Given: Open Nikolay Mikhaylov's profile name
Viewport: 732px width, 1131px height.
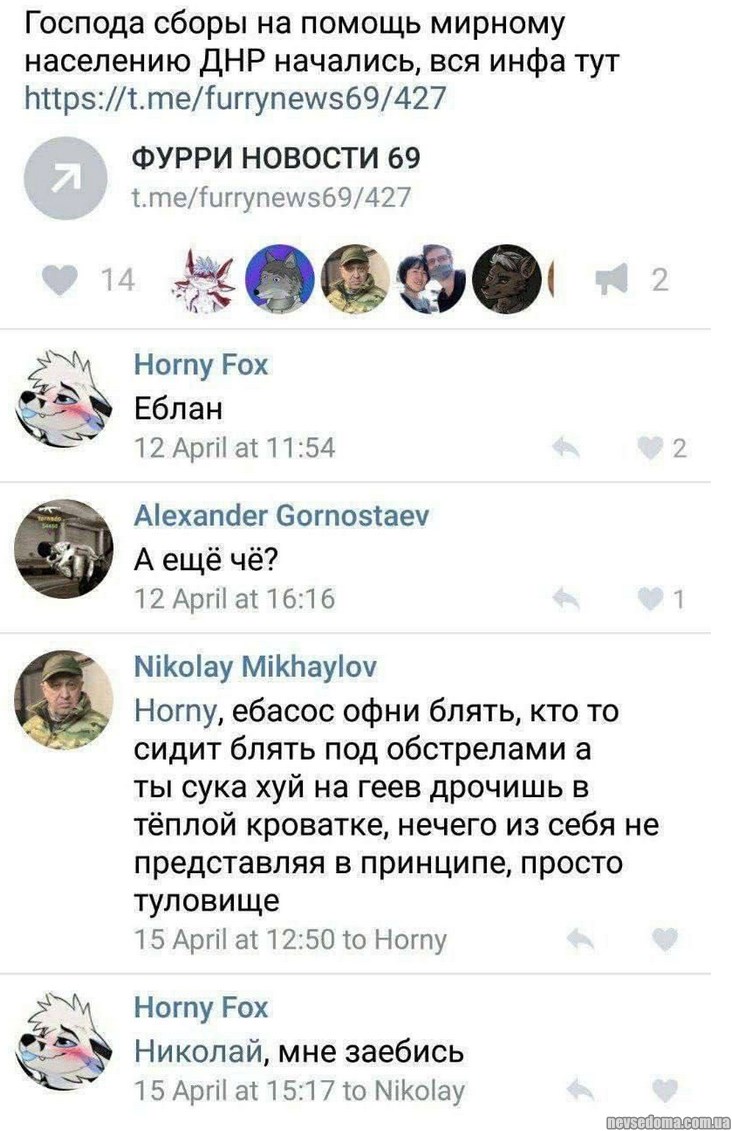Looking at the screenshot, I should [x=255, y=667].
